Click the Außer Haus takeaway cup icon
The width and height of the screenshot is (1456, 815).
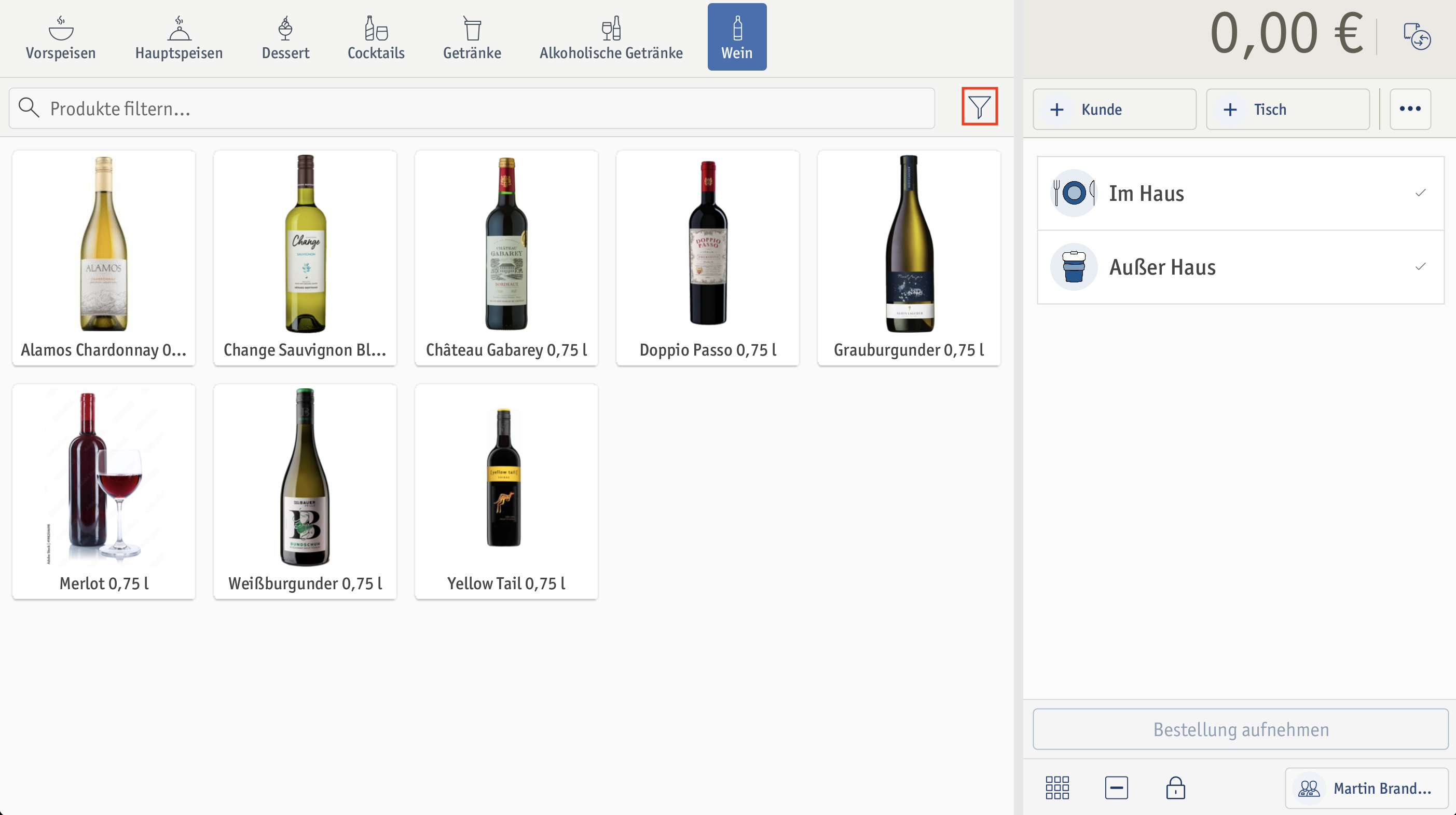click(x=1074, y=267)
